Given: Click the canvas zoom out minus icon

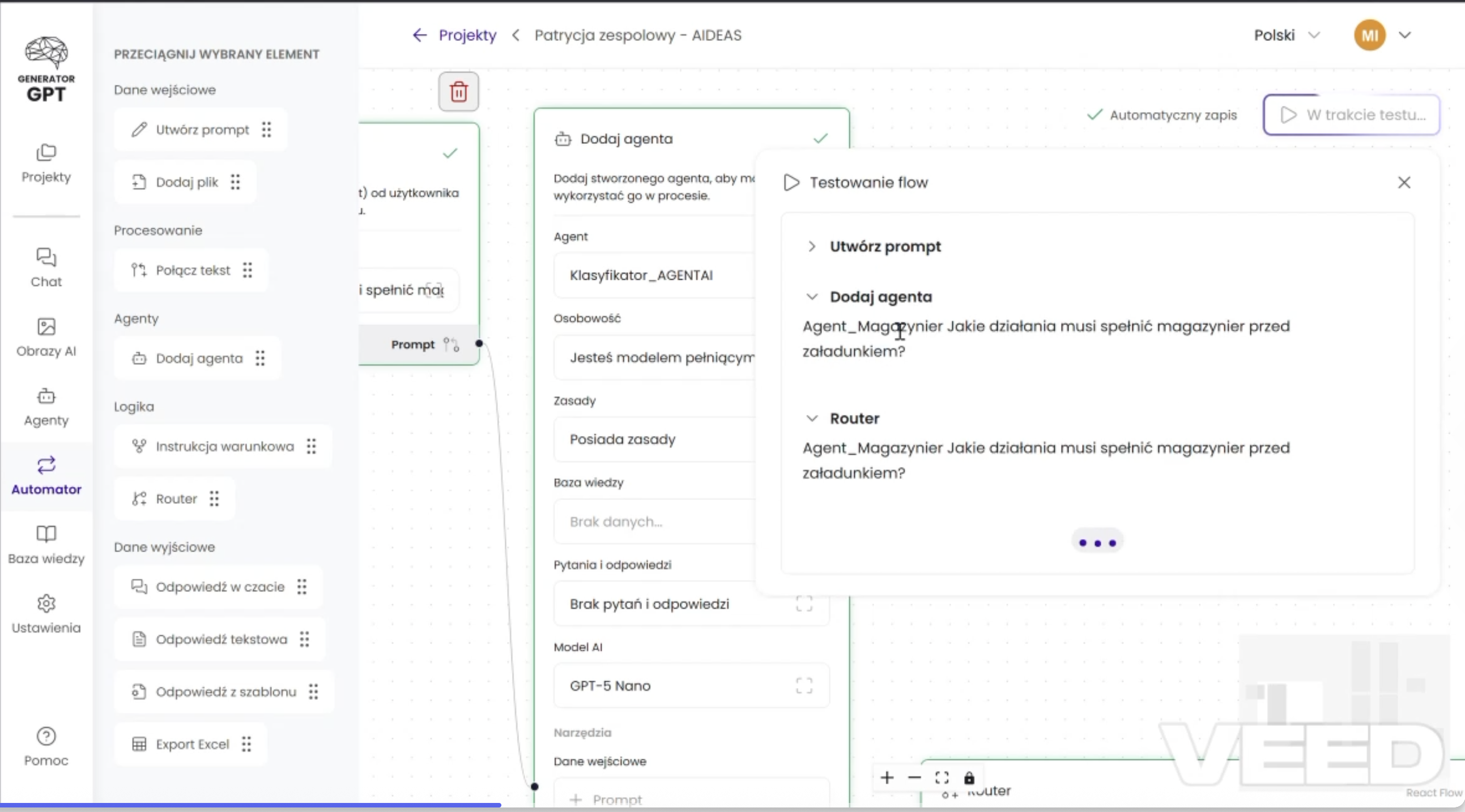Looking at the screenshot, I should (x=914, y=777).
